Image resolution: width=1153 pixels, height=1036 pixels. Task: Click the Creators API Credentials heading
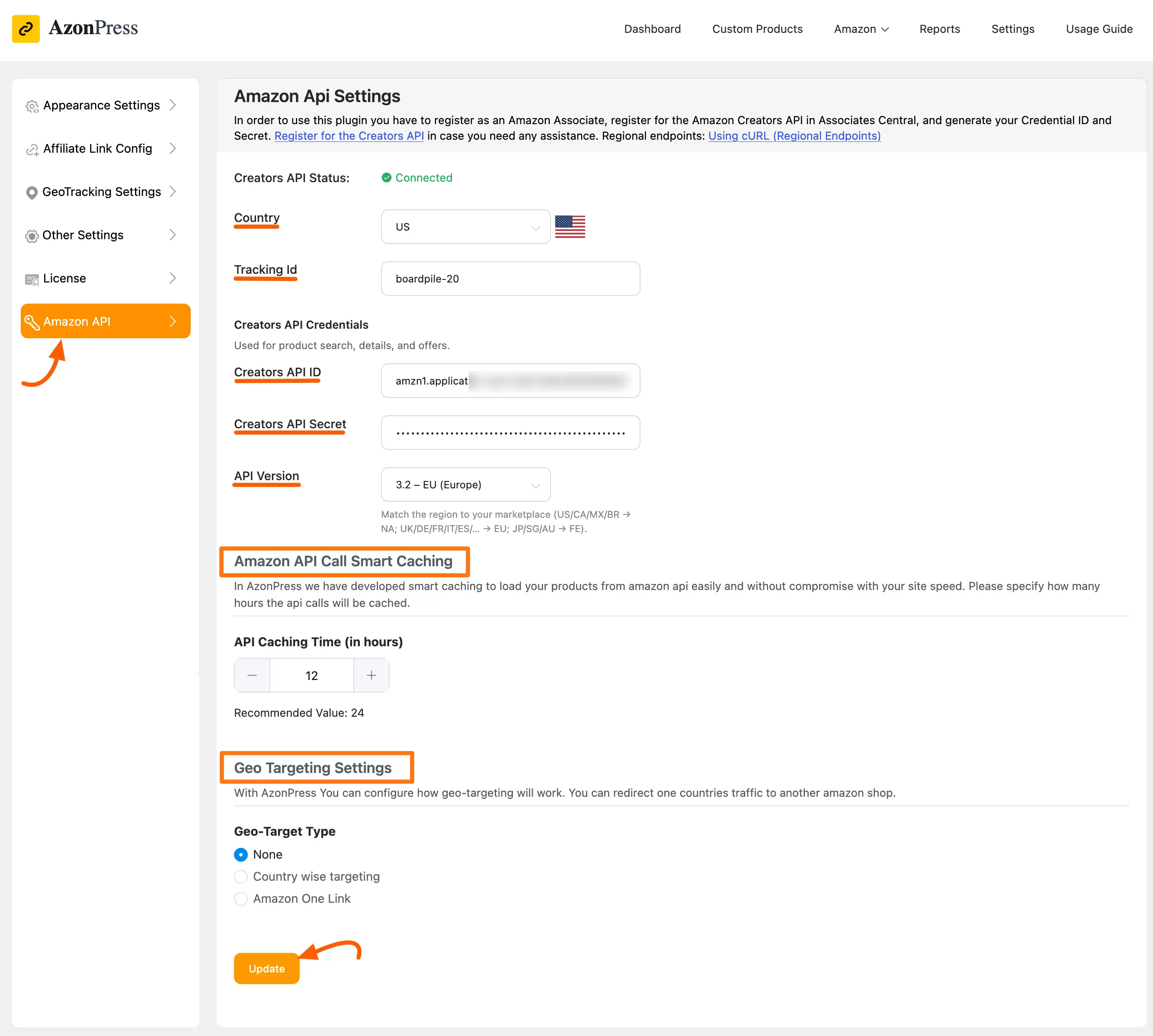click(x=301, y=325)
